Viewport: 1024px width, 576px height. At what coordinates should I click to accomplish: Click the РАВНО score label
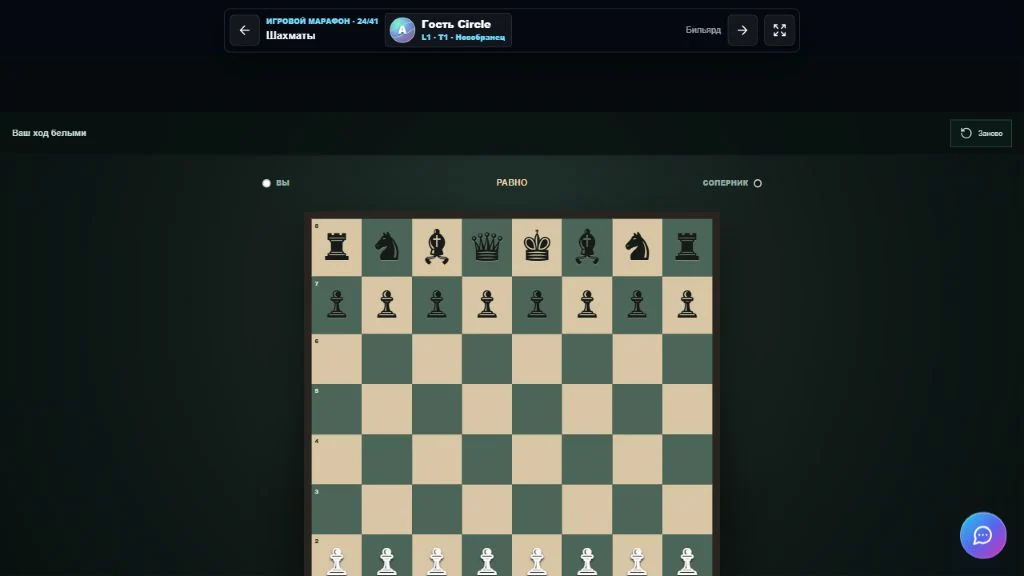click(511, 183)
